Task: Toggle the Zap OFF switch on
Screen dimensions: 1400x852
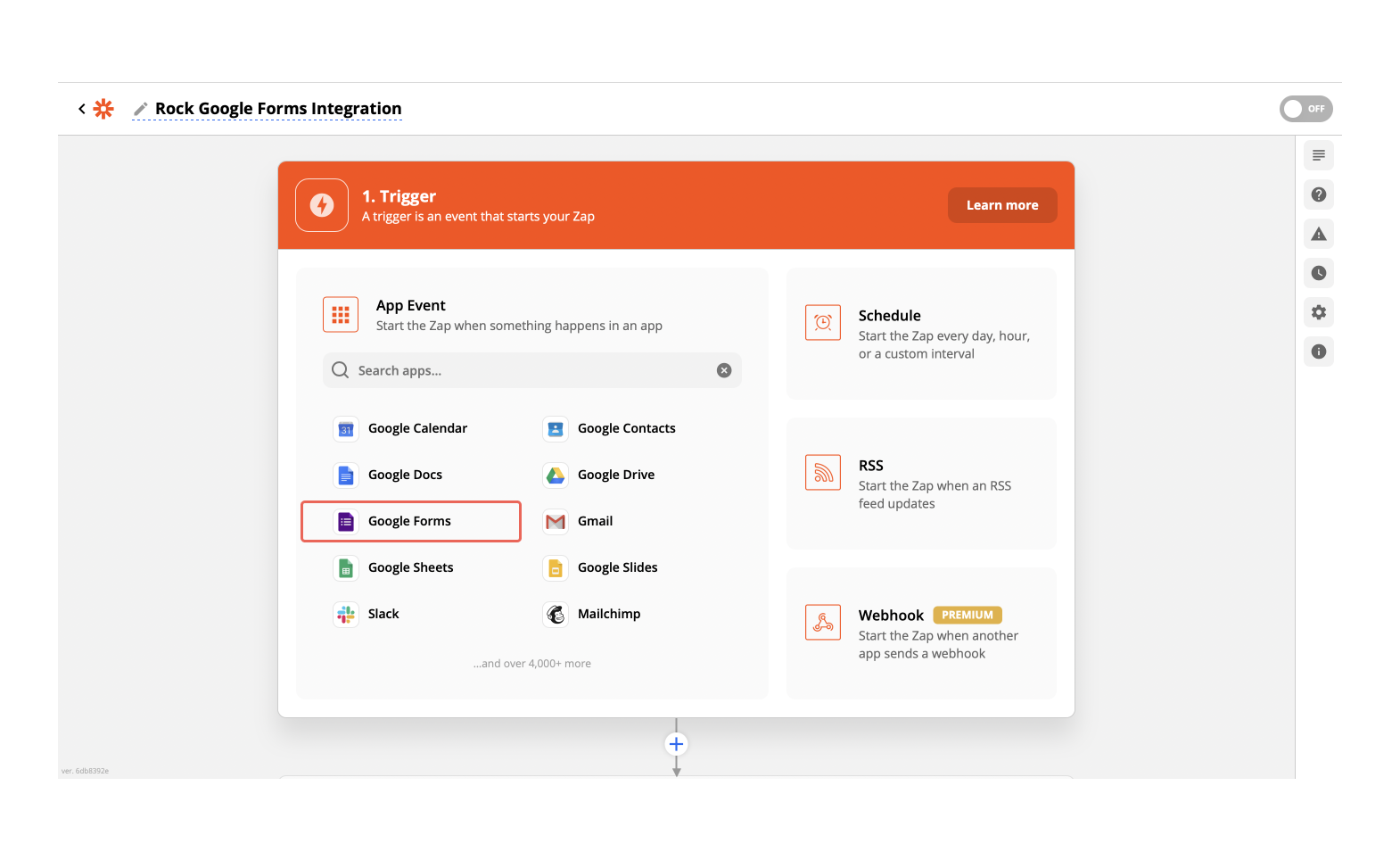Action: coord(1305,109)
